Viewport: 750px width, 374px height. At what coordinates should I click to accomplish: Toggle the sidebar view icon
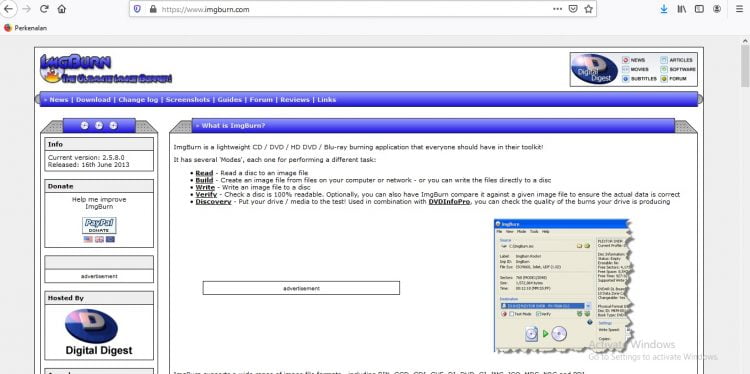[x=699, y=9]
